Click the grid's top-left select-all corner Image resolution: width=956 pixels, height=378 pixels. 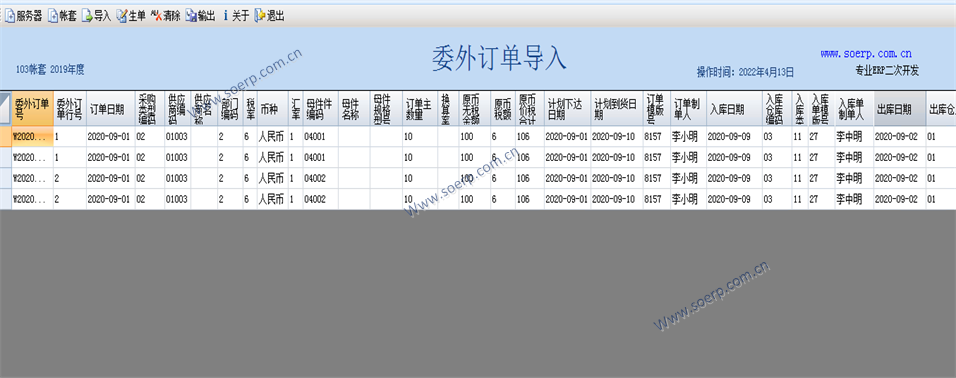(x=5, y=109)
